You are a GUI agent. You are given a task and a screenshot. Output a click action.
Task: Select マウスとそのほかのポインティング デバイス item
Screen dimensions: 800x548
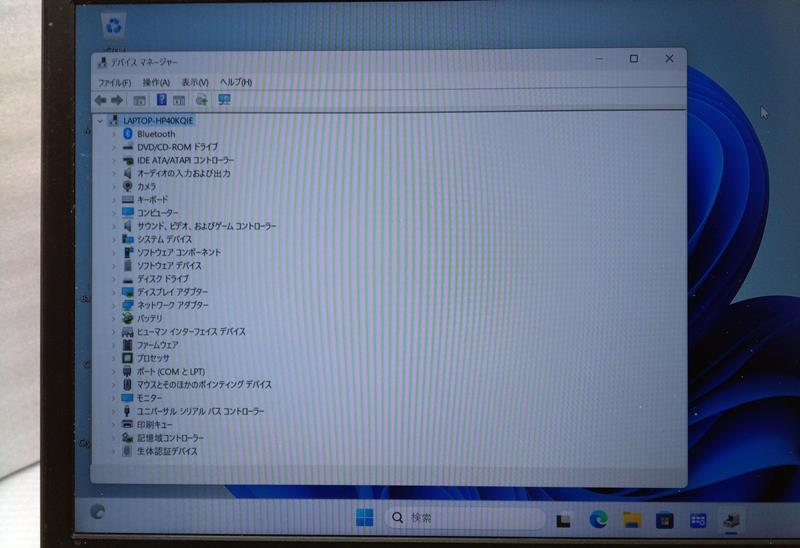coord(204,384)
